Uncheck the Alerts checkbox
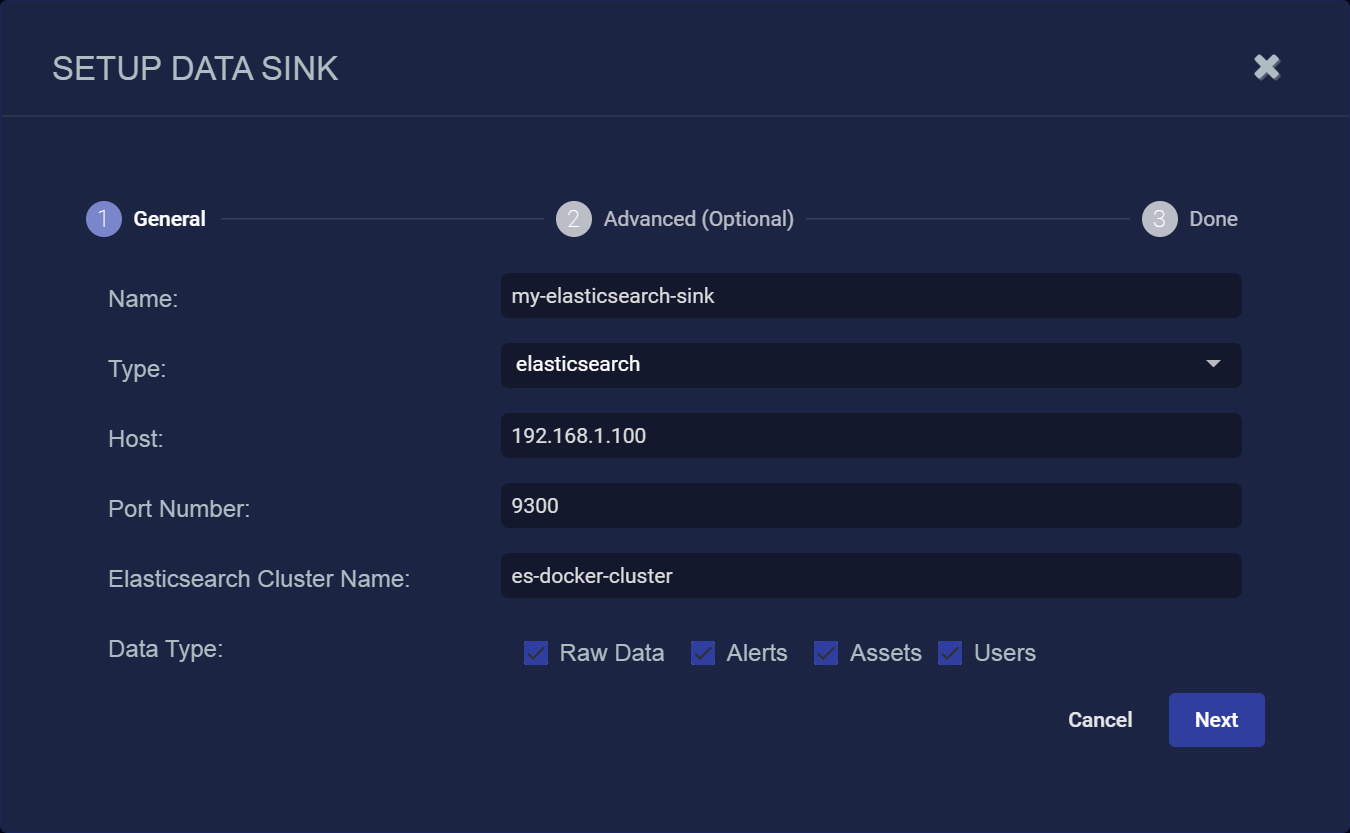The width and height of the screenshot is (1350, 833). pos(703,653)
